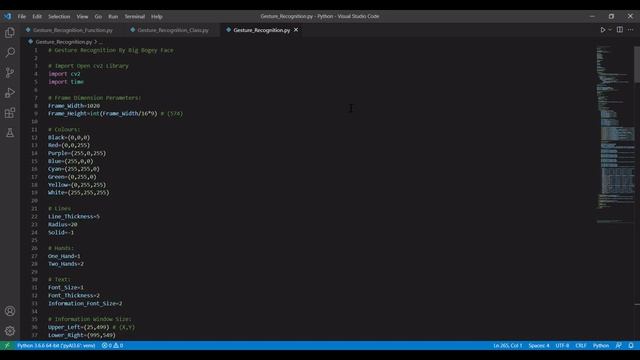Open Run and Debug view
The width and height of the screenshot is (640, 360).
(x=10, y=93)
